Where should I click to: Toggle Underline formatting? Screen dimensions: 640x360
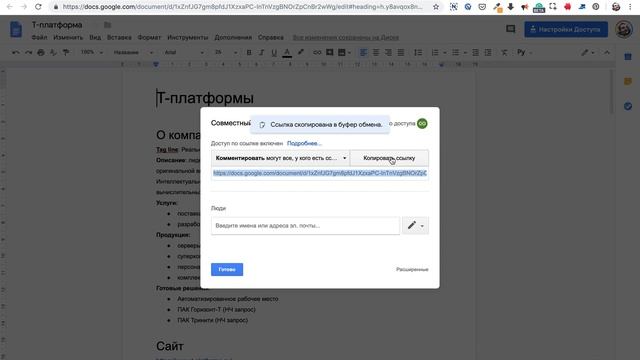click(x=274, y=52)
